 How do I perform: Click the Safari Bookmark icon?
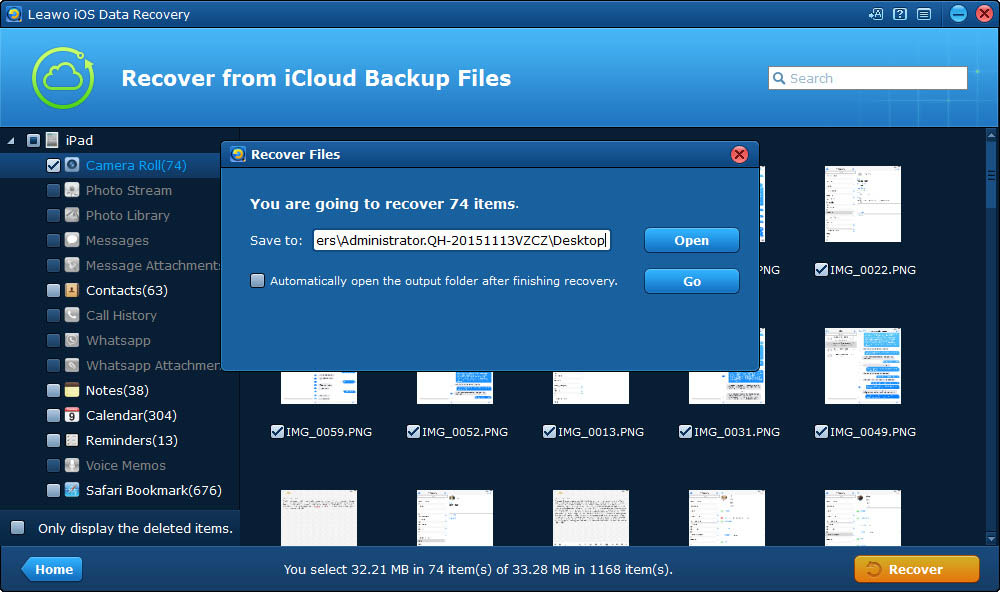tap(72, 490)
